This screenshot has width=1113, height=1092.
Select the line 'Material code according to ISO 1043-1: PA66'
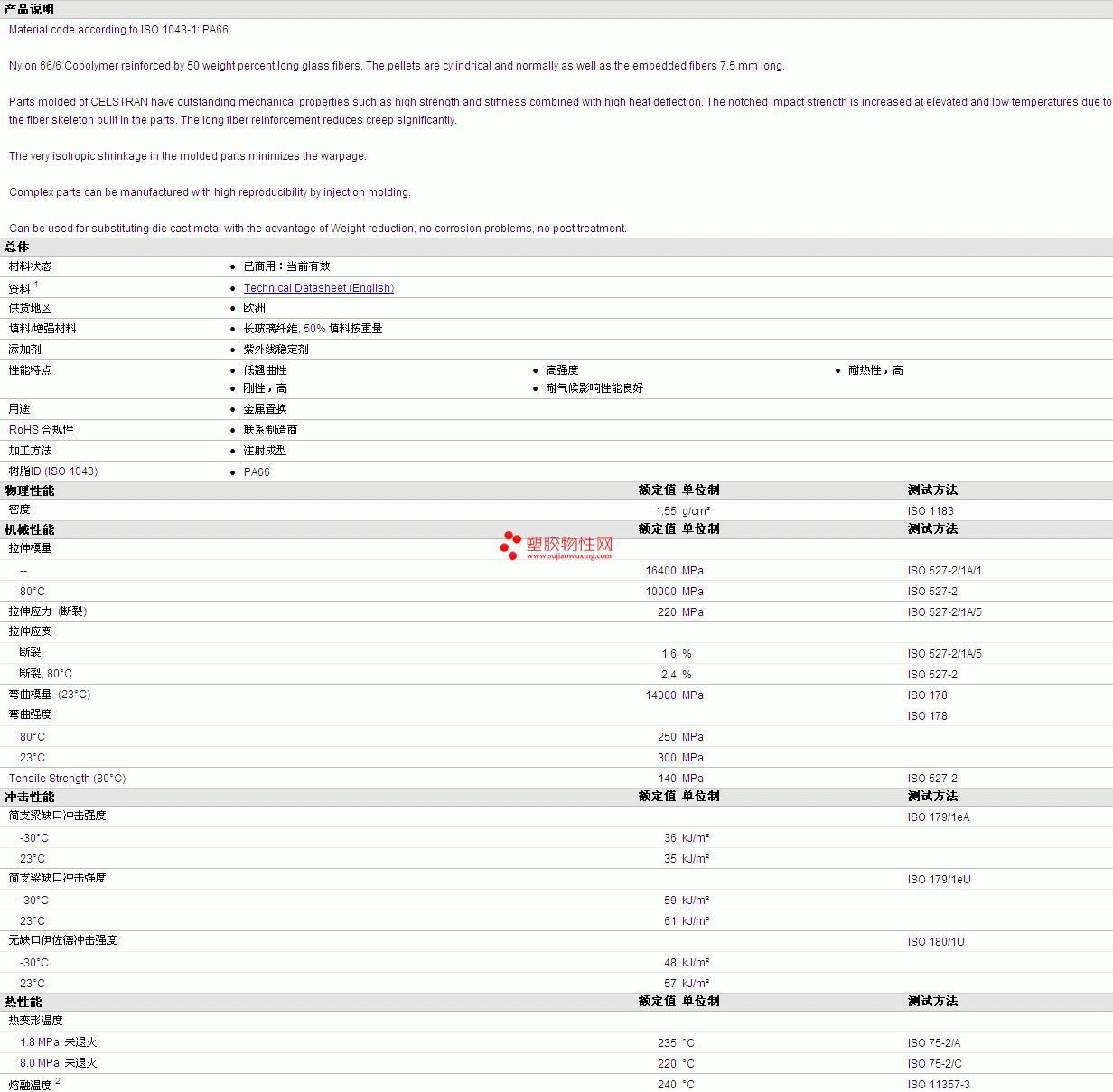pos(118,30)
